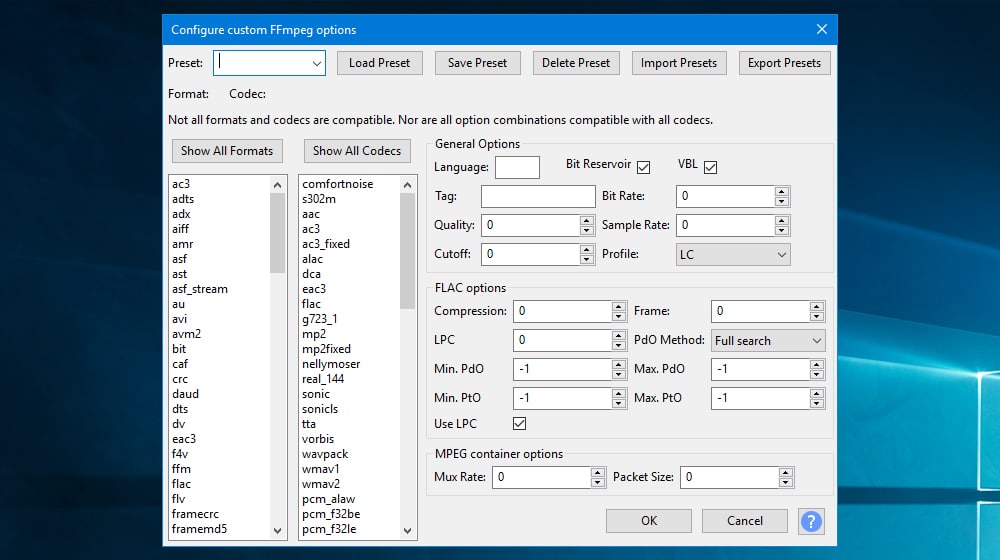Focus the Tag input field

[538, 196]
